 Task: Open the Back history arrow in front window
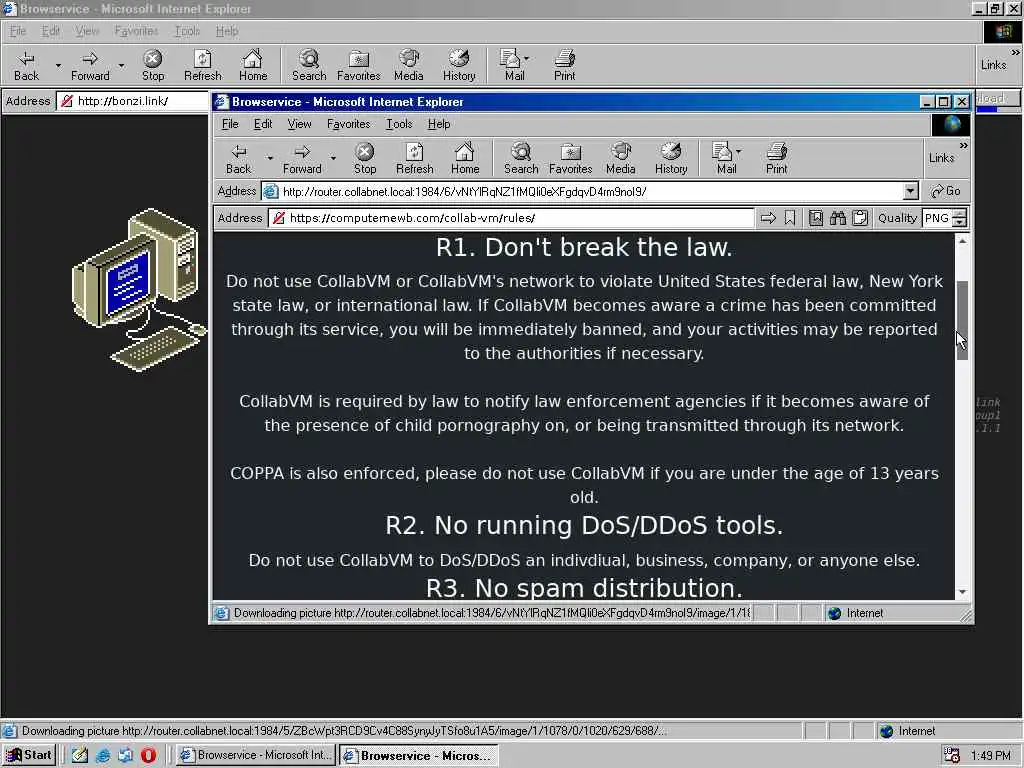[270, 159]
